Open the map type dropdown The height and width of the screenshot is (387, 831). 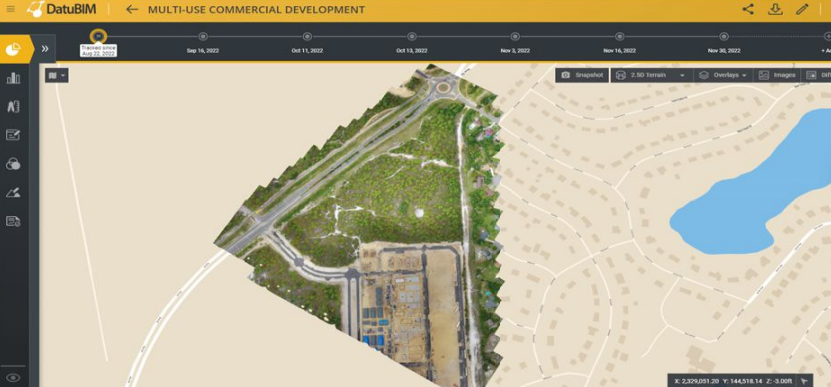[57, 75]
